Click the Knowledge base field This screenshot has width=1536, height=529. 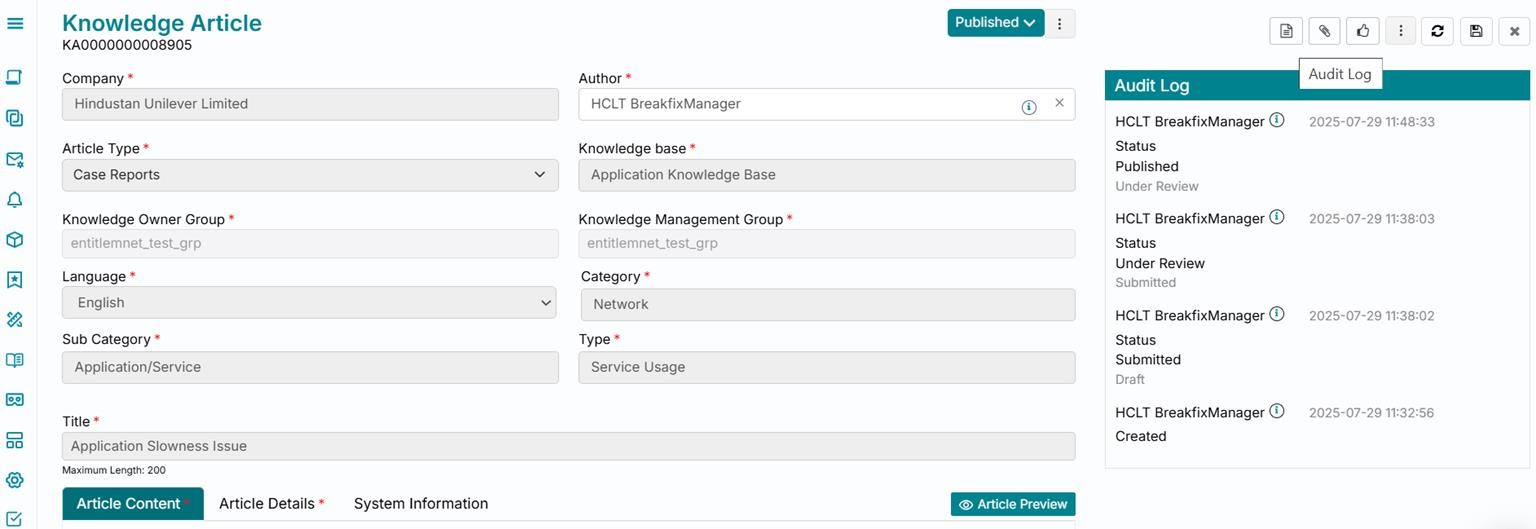click(827, 175)
